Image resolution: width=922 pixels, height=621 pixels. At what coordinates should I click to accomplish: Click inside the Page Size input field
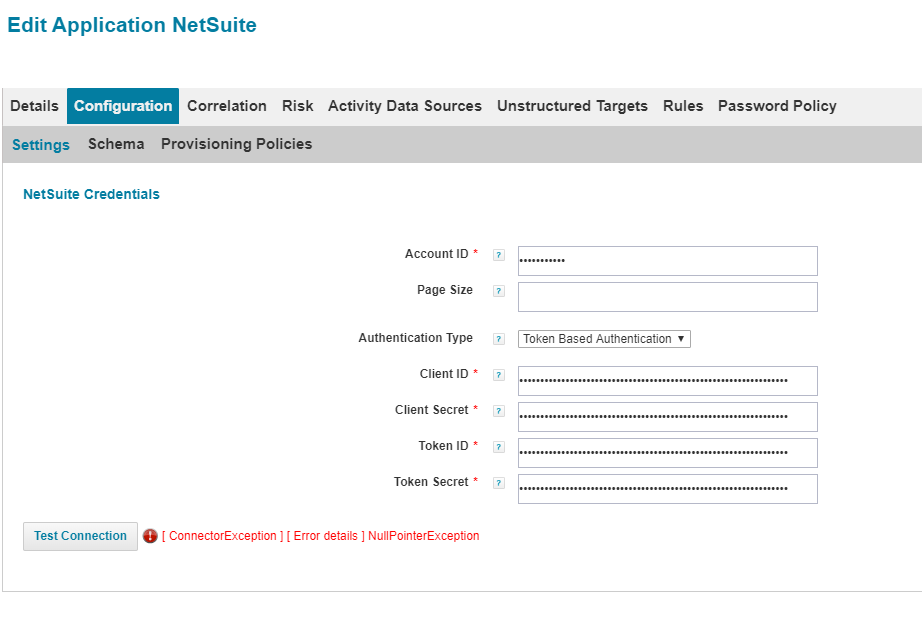point(667,296)
